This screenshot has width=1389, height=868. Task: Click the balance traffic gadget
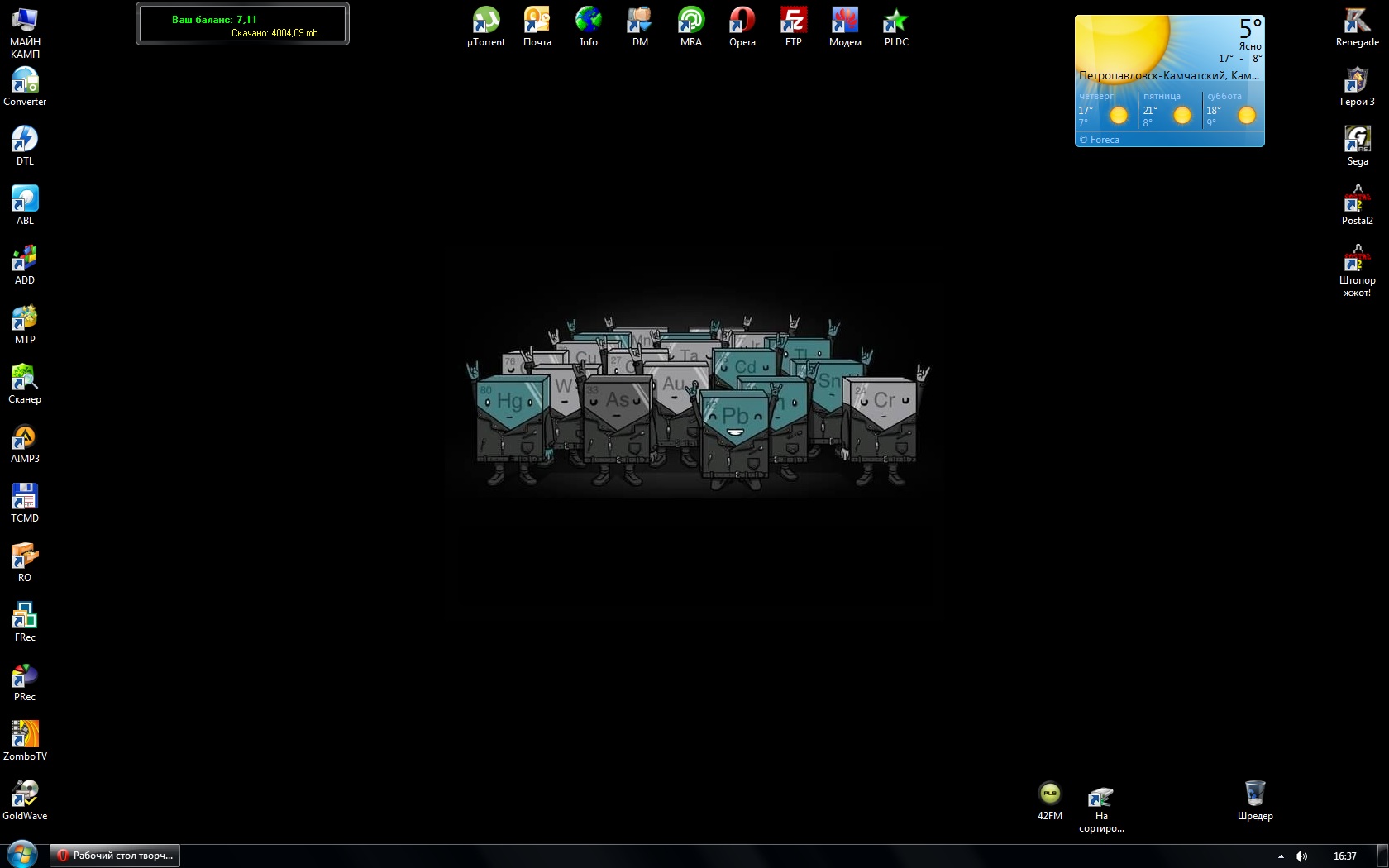click(x=242, y=24)
